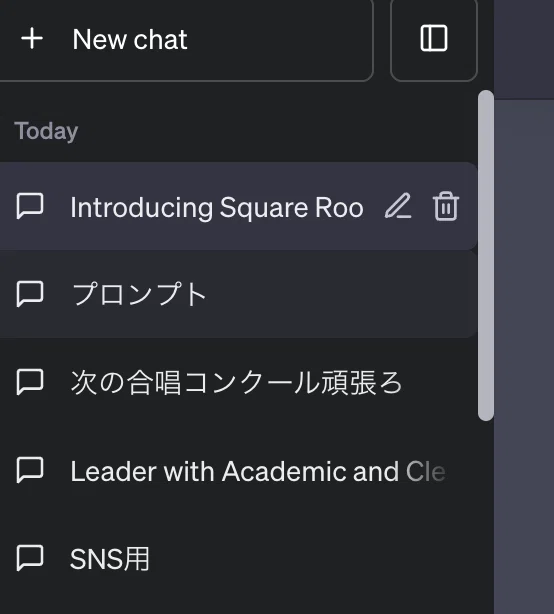Delete the Introducing Square Roo chat via trash
The height and width of the screenshot is (614, 554).
(x=446, y=206)
